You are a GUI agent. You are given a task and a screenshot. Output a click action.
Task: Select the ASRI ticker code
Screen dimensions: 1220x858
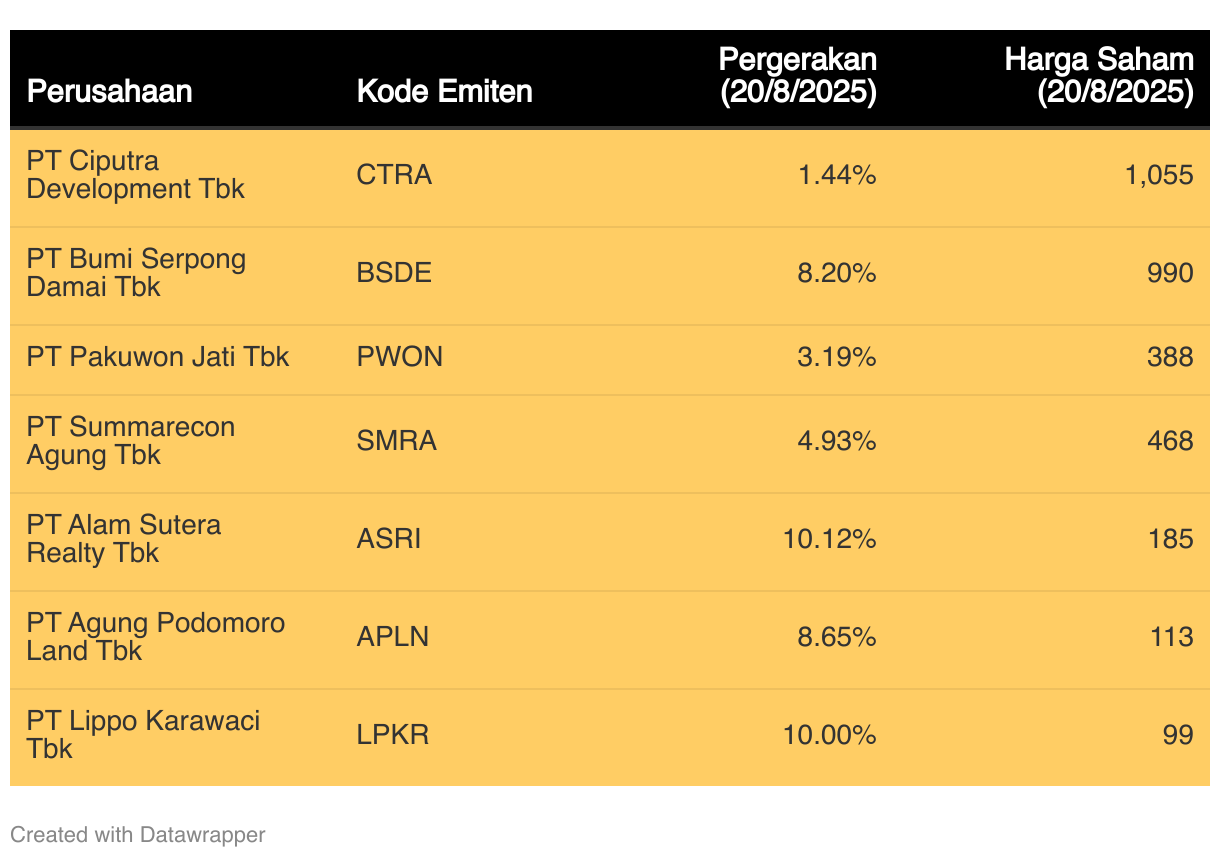(389, 539)
